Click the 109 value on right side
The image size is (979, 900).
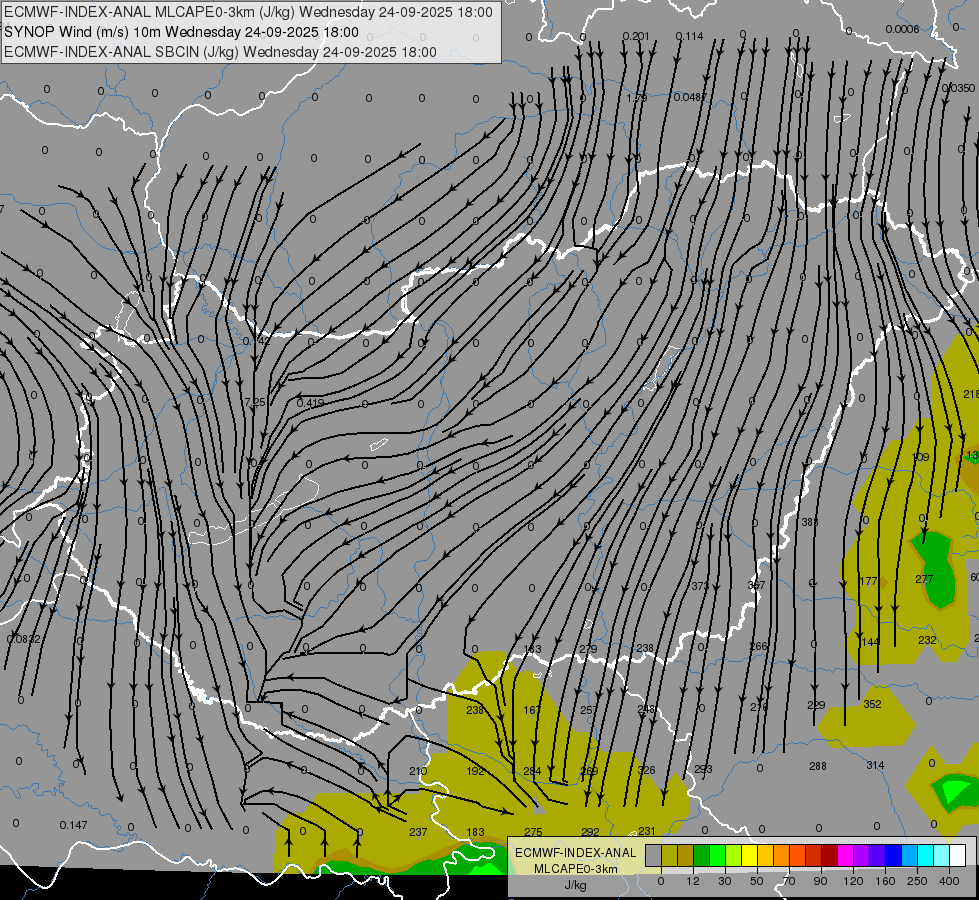(921, 457)
